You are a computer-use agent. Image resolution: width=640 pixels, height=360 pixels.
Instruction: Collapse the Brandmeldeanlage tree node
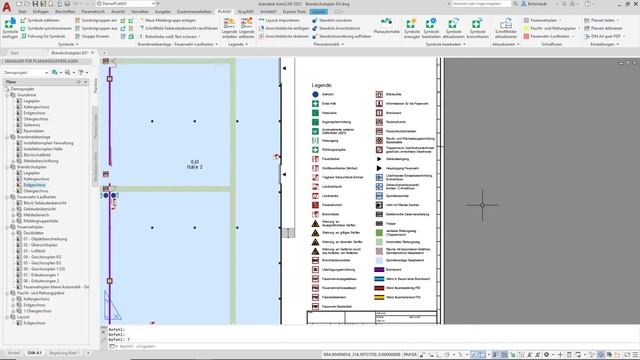coord(7,137)
